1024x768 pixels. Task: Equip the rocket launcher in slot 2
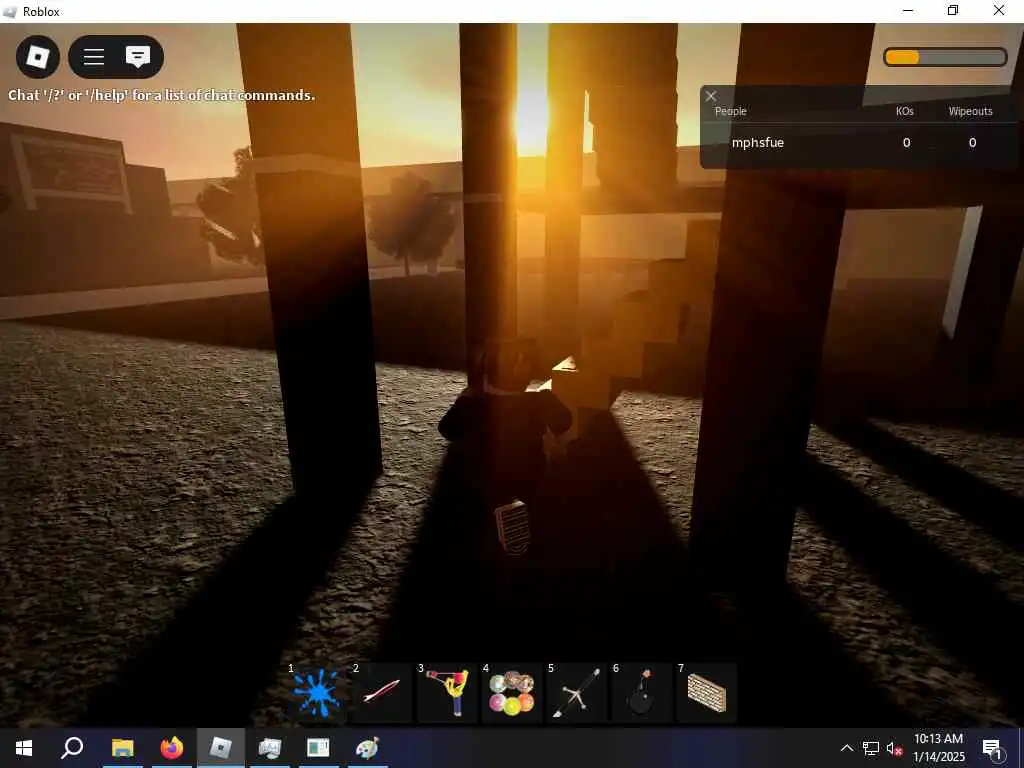tap(381, 693)
